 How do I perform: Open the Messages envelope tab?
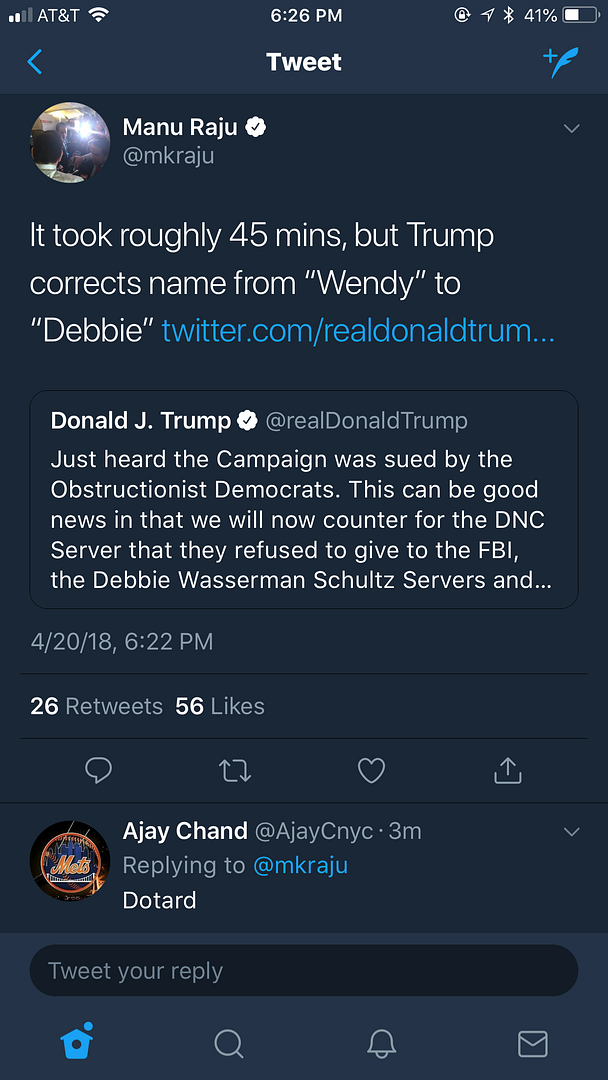click(532, 1043)
